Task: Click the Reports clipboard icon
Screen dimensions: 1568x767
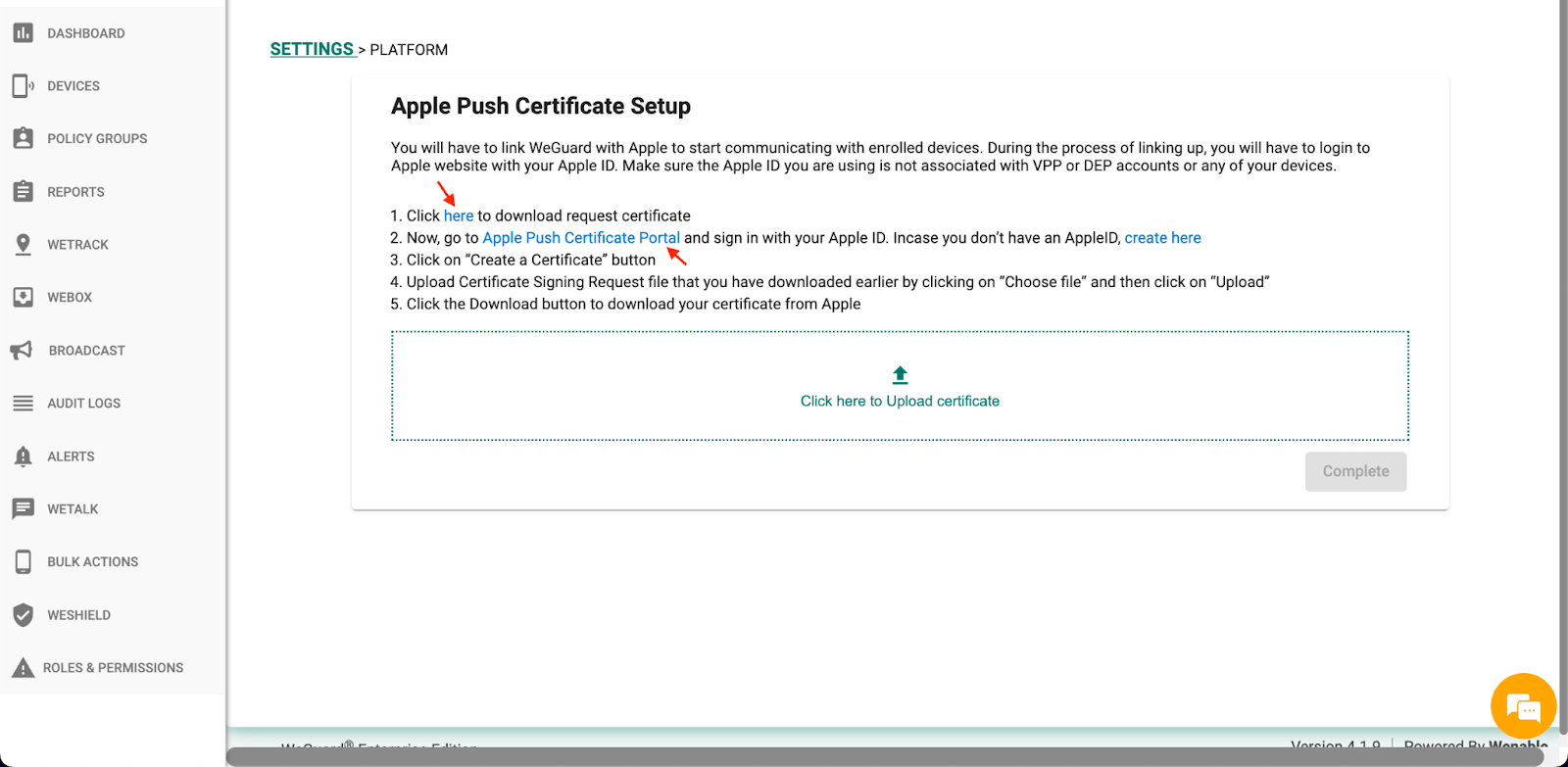Action: 24,191
